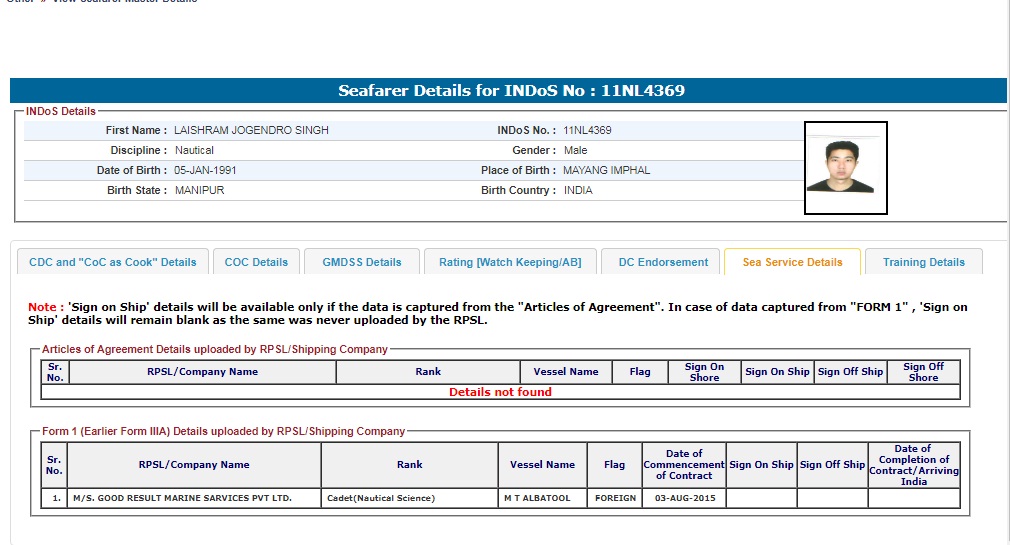Screen dimensions: 1010x545
Task: Click the seafarer photo thumbnail
Action: 846,167
